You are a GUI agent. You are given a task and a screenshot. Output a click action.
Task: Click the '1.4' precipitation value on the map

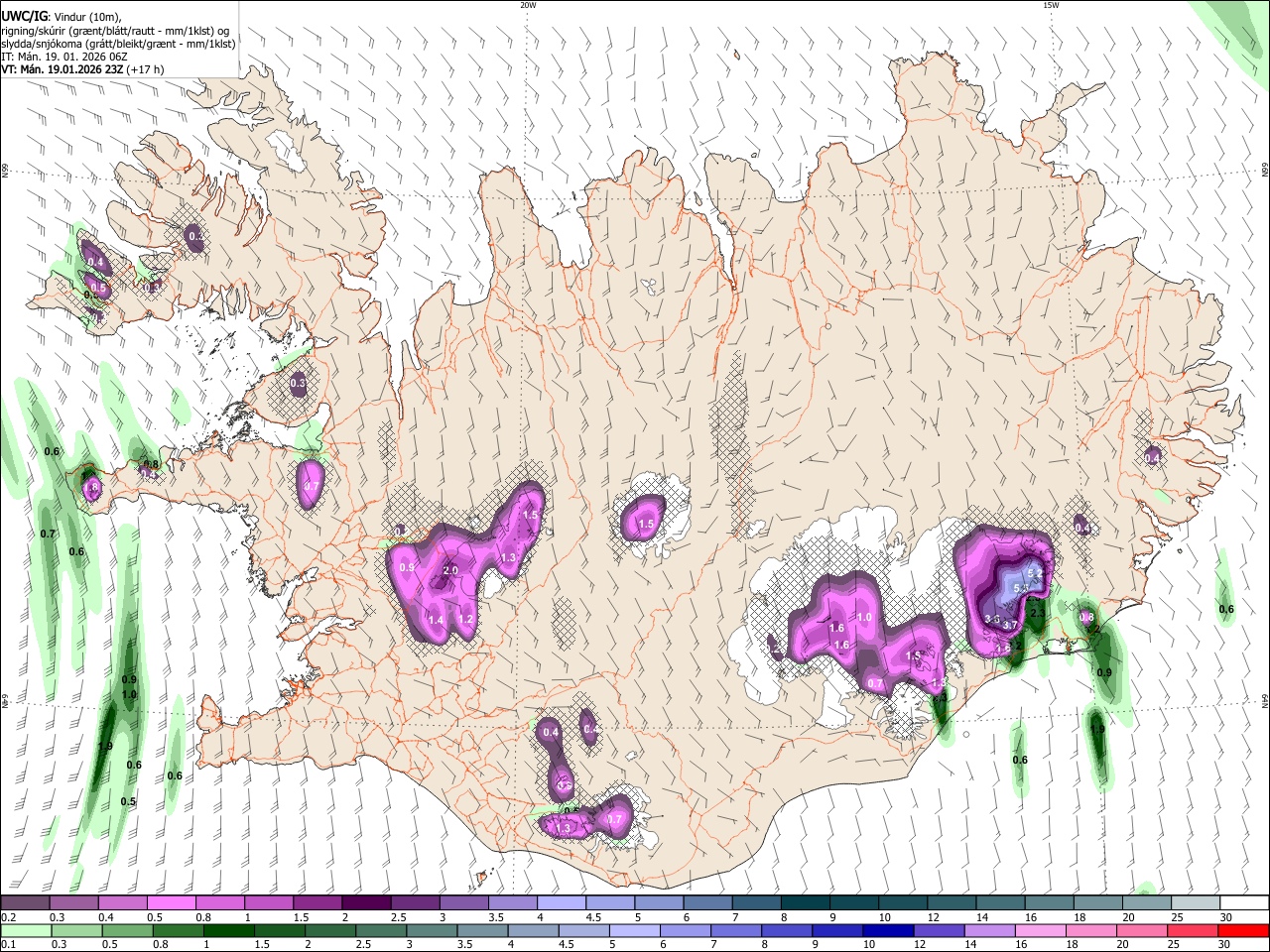coord(436,620)
